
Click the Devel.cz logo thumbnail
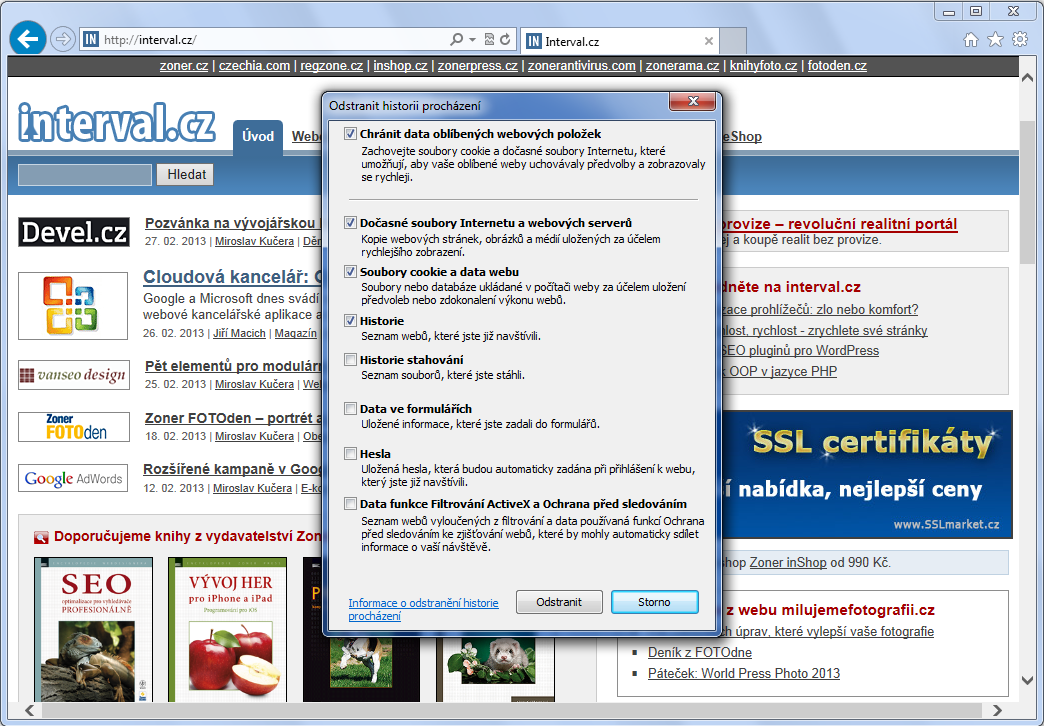point(74,232)
